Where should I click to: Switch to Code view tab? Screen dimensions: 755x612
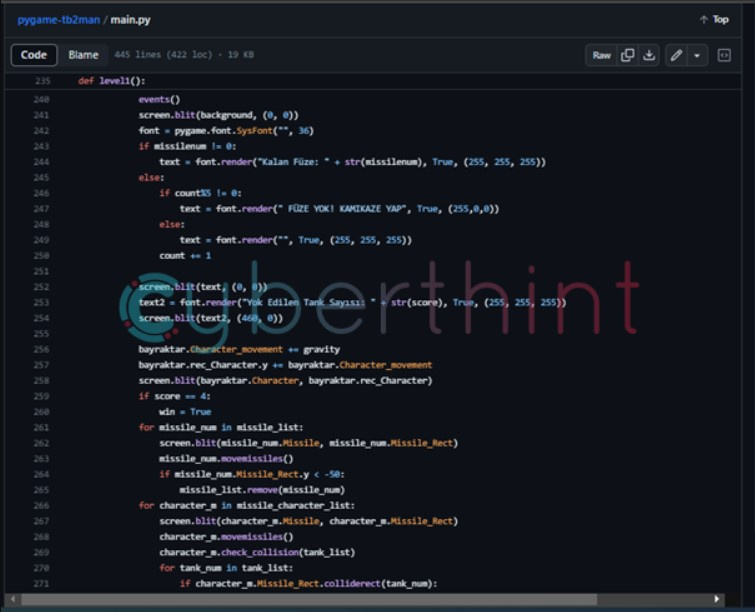tap(34, 55)
